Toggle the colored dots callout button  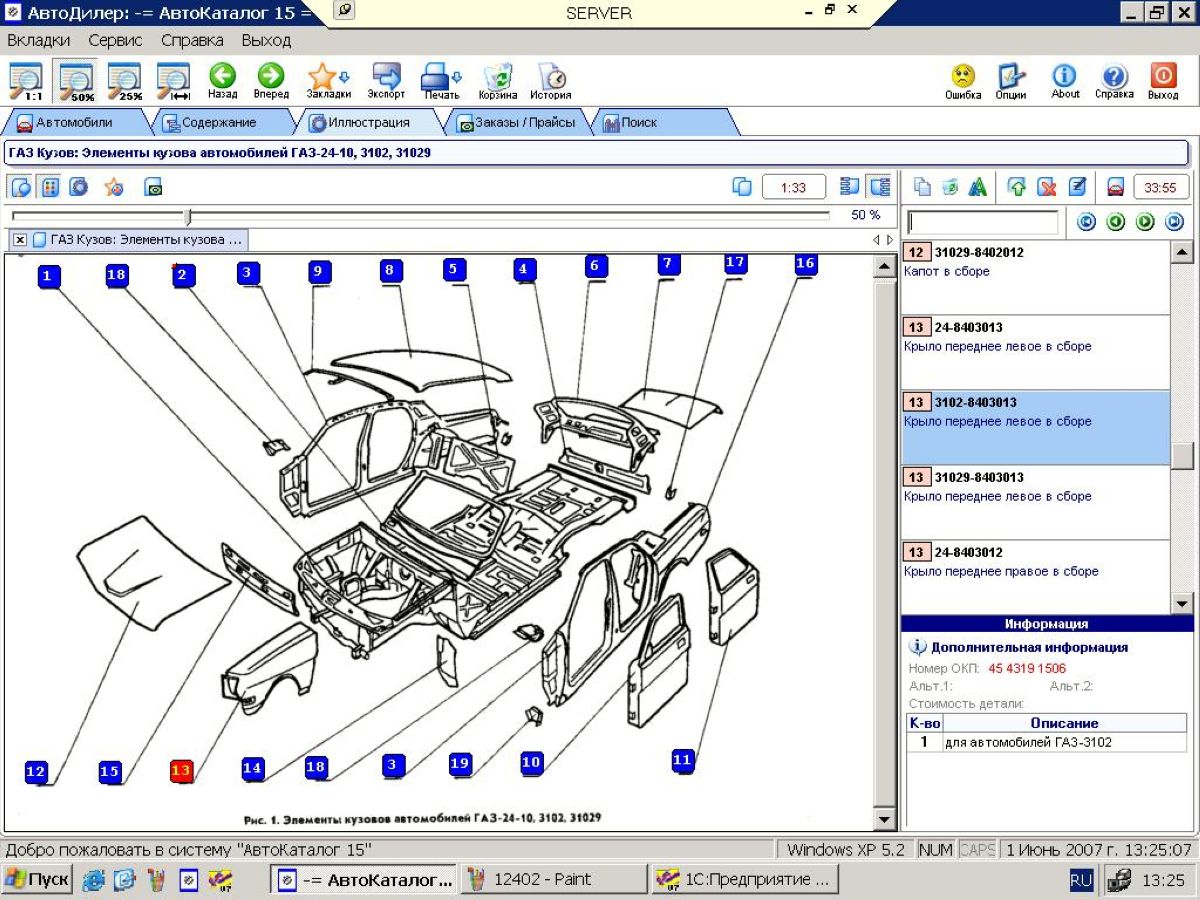(x=50, y=187)
